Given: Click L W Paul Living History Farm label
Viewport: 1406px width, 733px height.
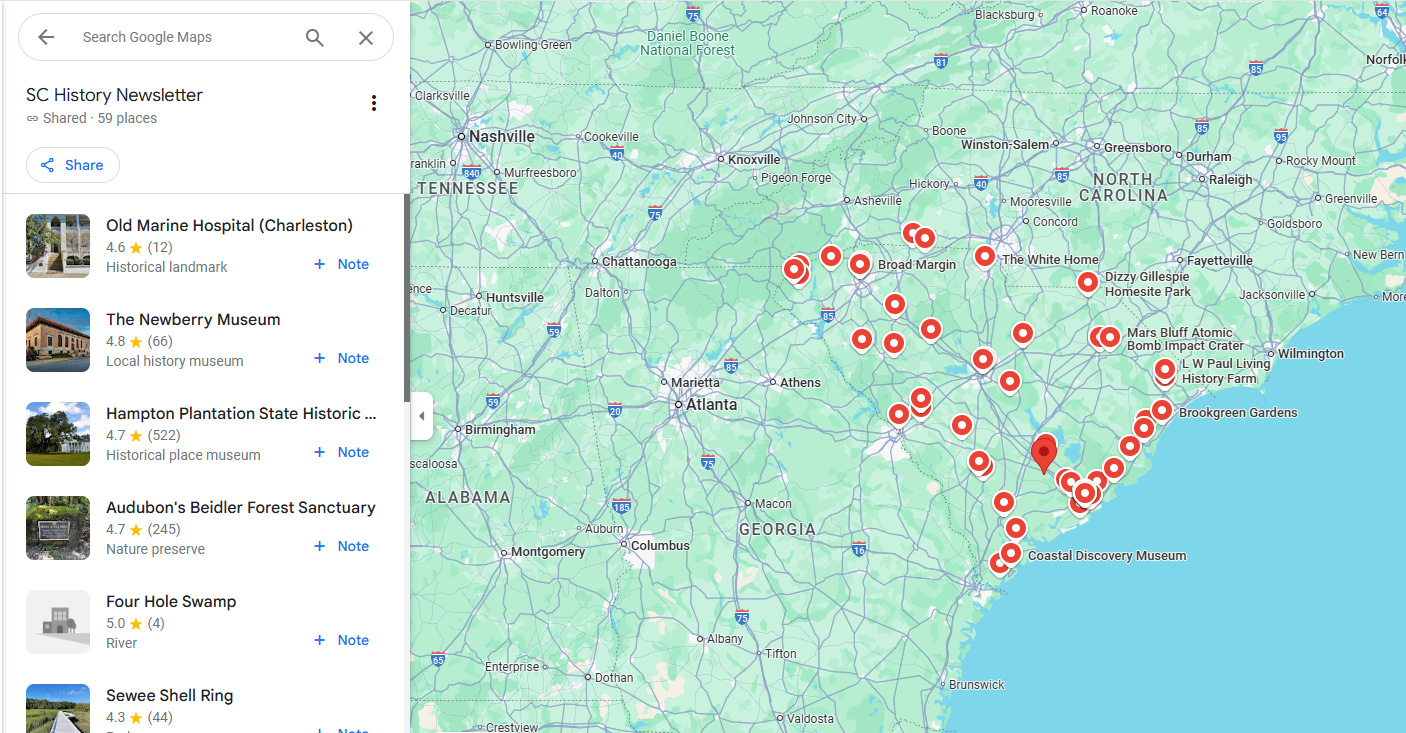Looking at the screenshot, I should click(1226, 371).
